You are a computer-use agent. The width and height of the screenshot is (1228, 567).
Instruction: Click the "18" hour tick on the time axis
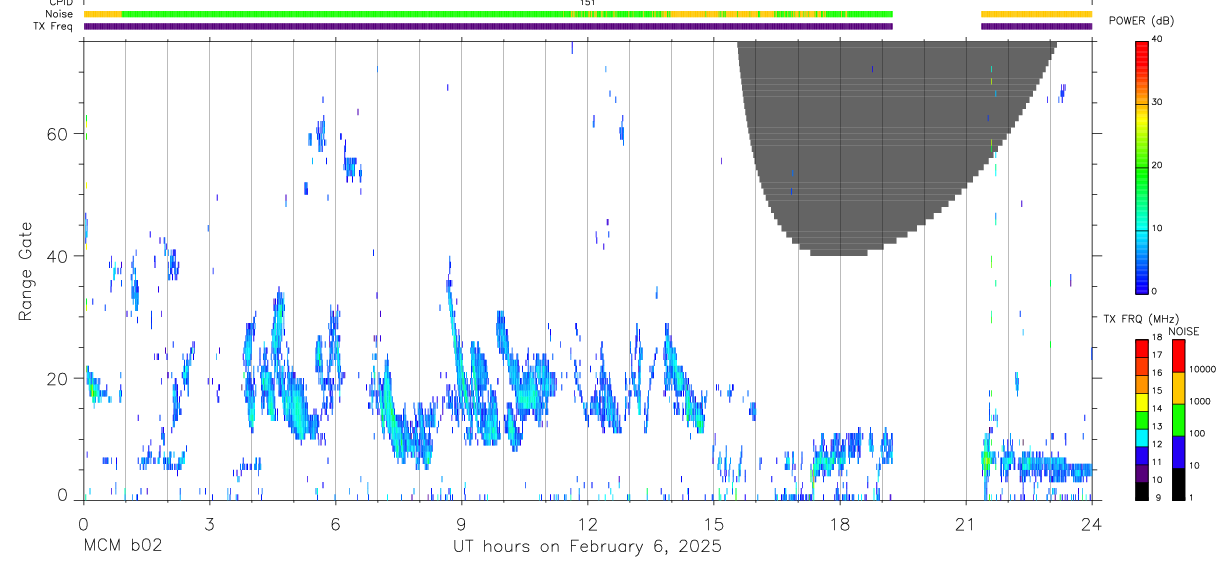click(839, 524)
